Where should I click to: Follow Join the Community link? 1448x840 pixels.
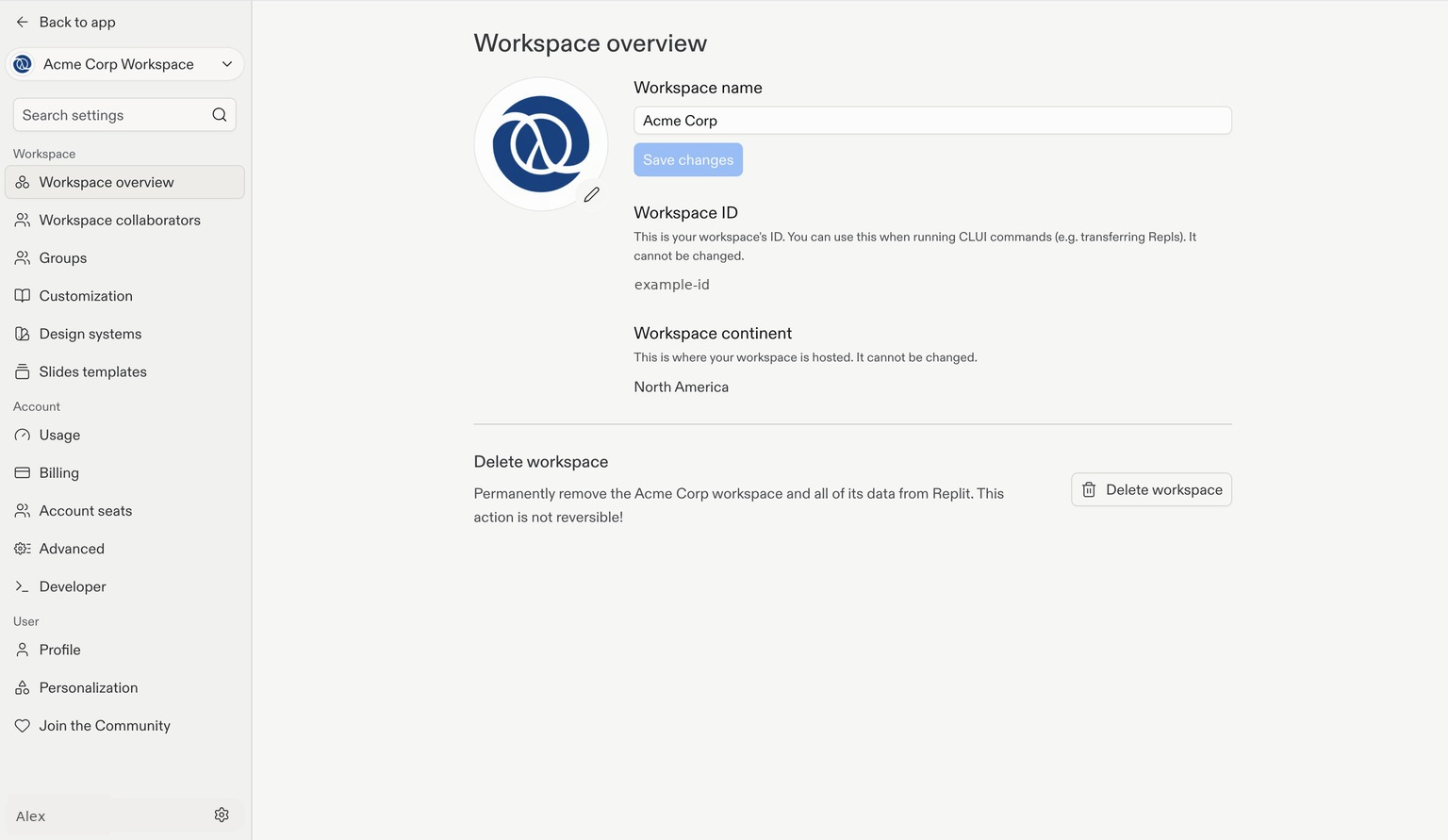(x=124, y=726)
